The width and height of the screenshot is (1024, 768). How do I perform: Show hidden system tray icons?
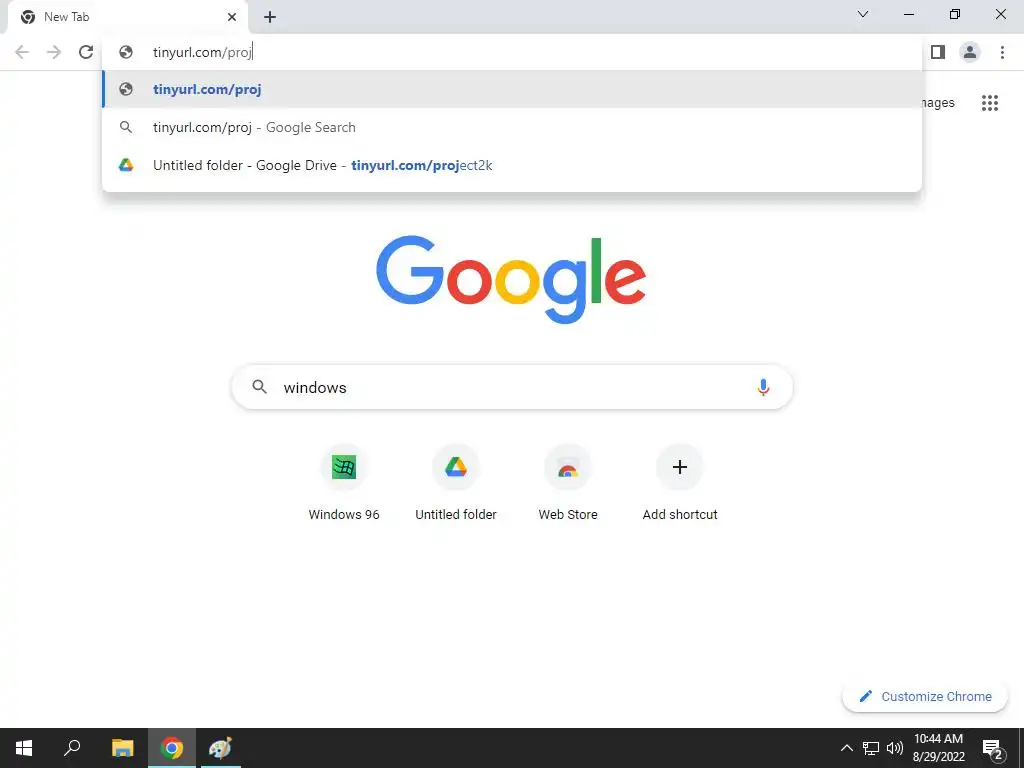coord(846,748)
